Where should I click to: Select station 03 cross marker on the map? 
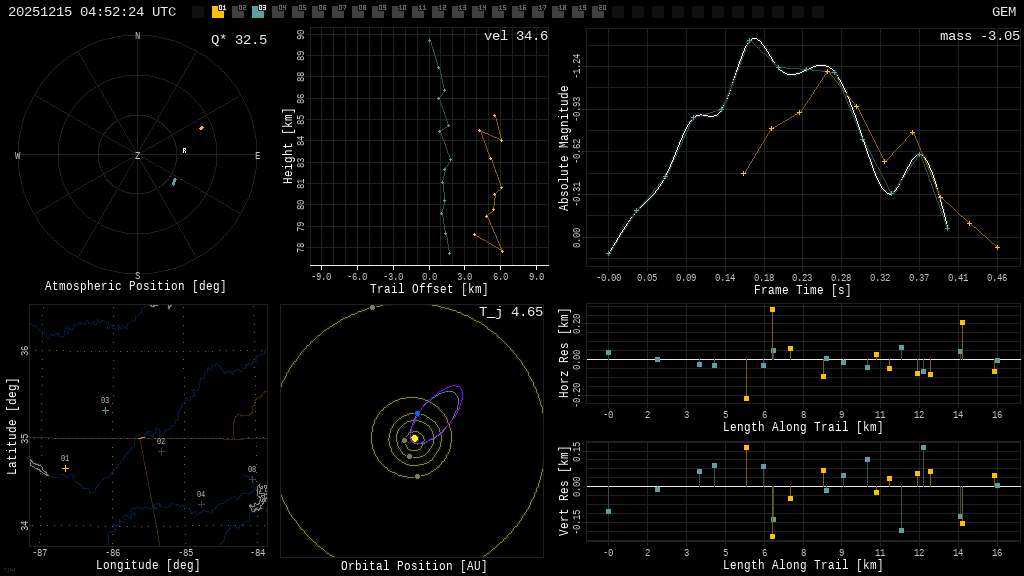pos(105,411)
